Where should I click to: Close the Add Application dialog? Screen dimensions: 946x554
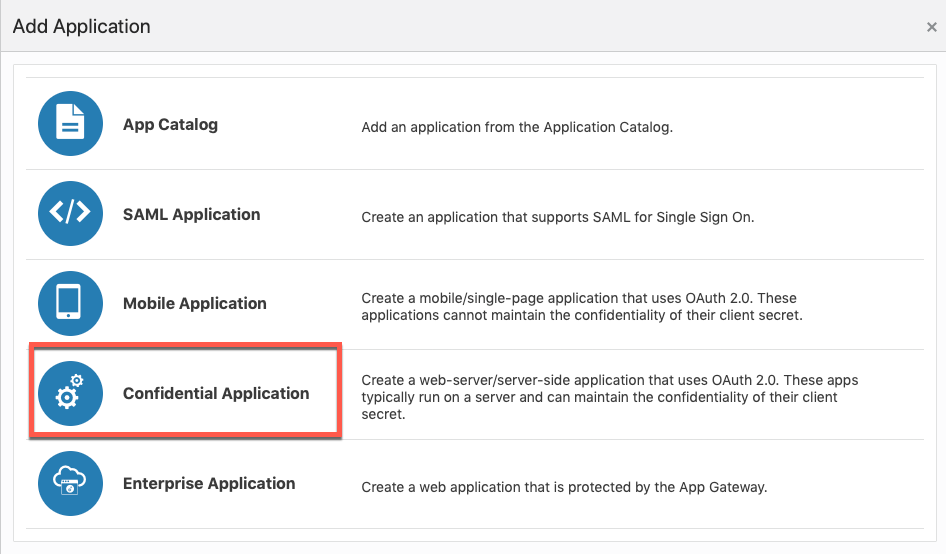[931, 27]
